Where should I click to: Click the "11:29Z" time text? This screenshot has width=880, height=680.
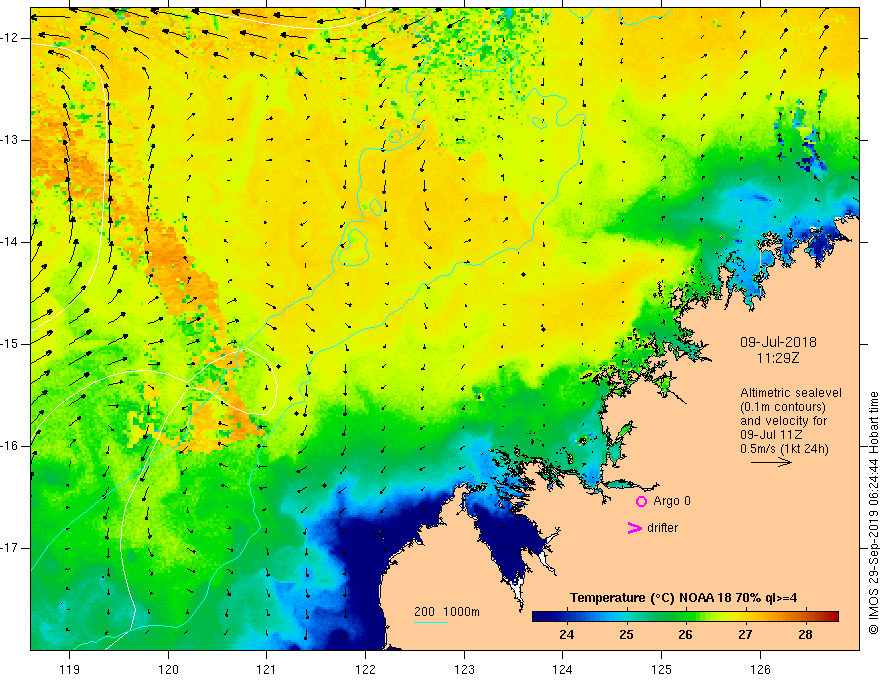pyautogui.click(x=778, y=357)
